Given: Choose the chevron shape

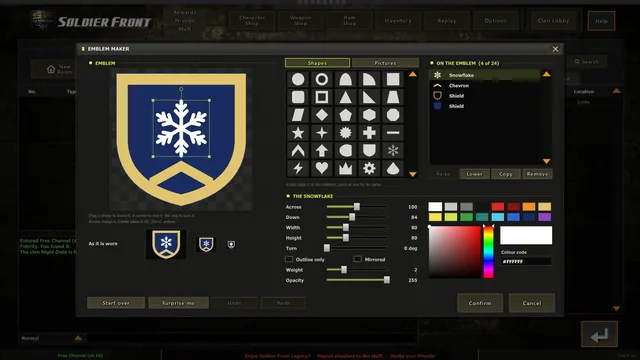Looking at the screenshot, I should tap(298, 151).
